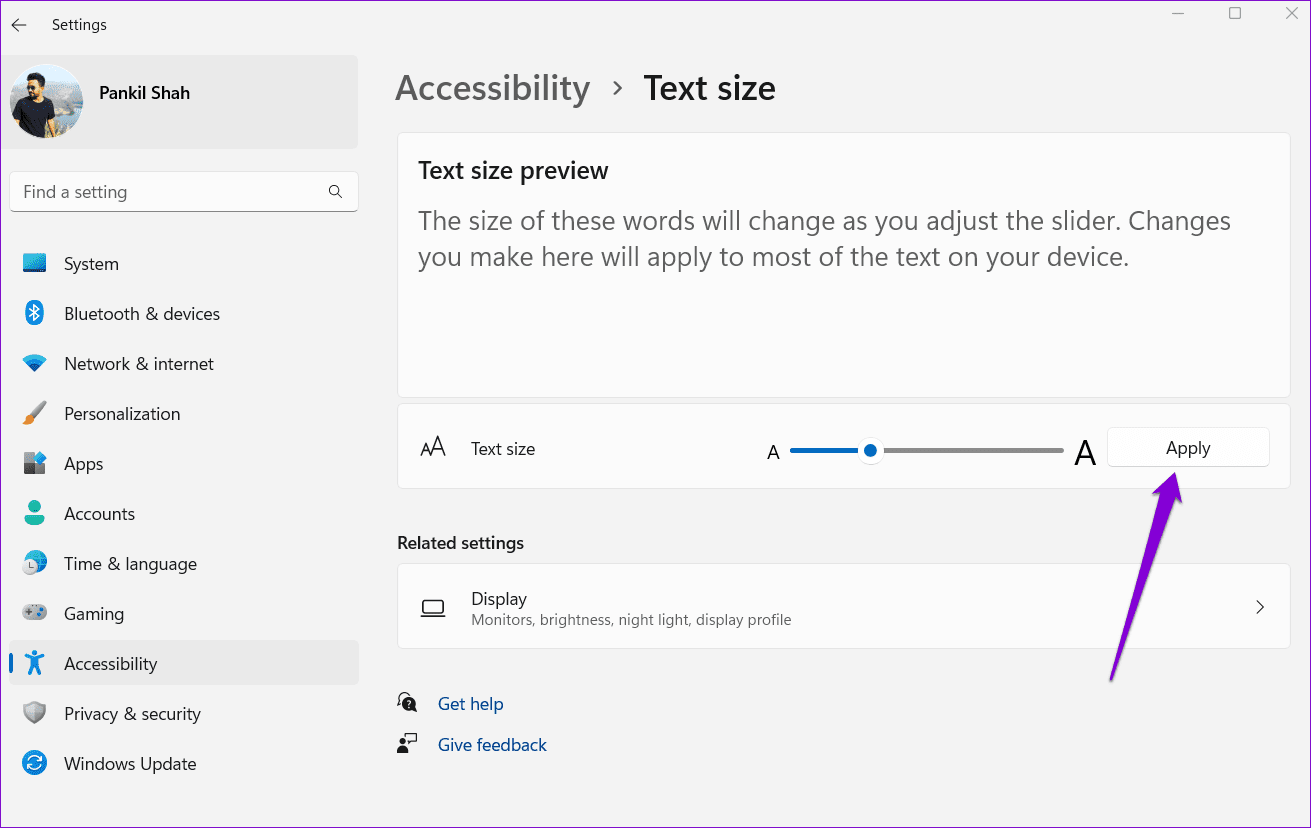Select the Accounts person icon
The image size is (1311, 828).
[35, 514]
